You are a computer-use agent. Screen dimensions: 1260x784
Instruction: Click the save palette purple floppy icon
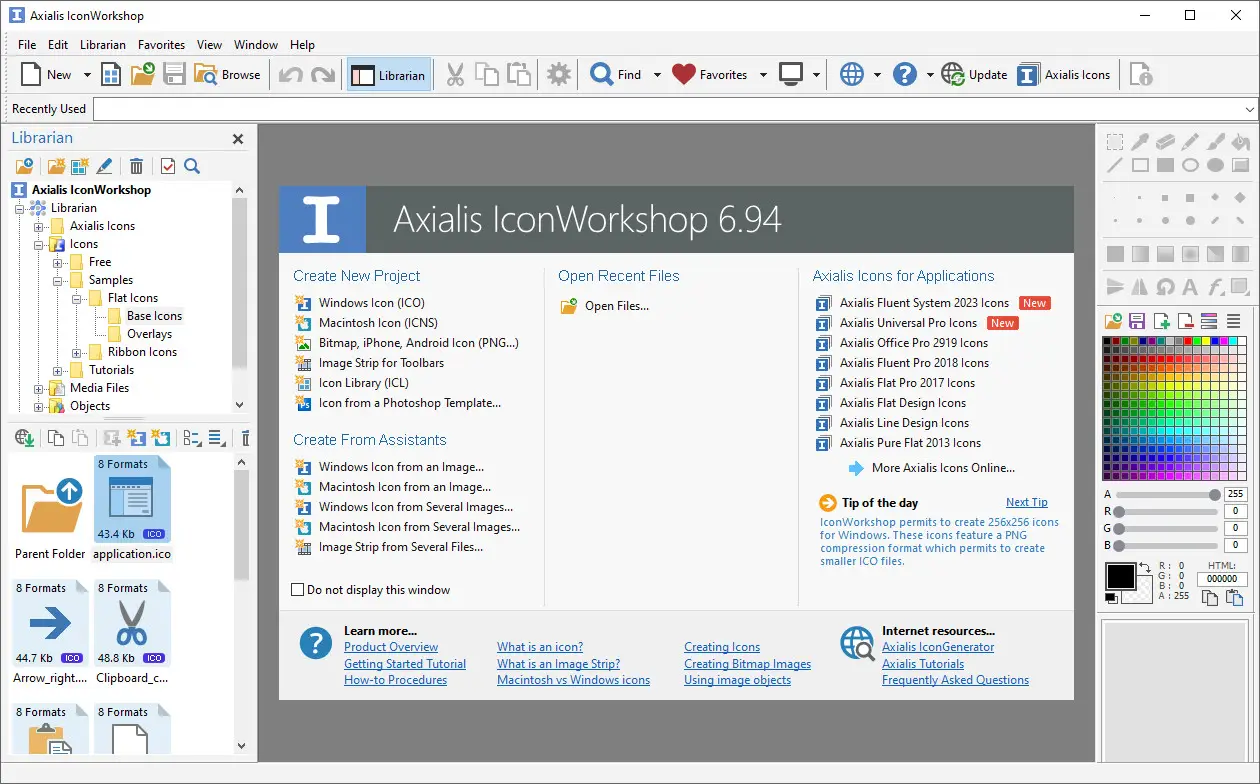tap(1137, 321)
